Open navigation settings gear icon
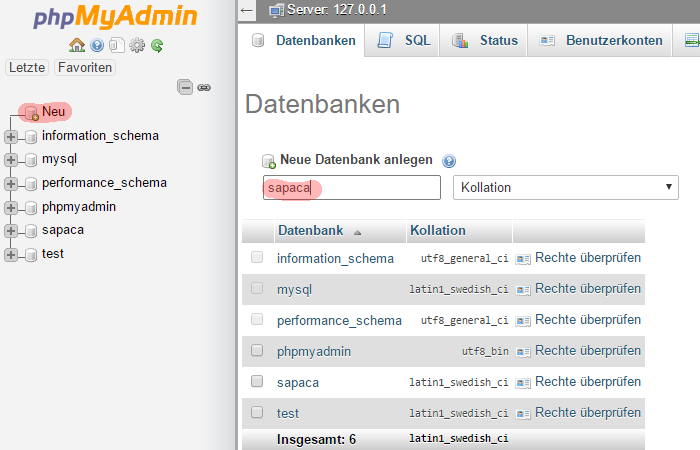 [137, 45]
